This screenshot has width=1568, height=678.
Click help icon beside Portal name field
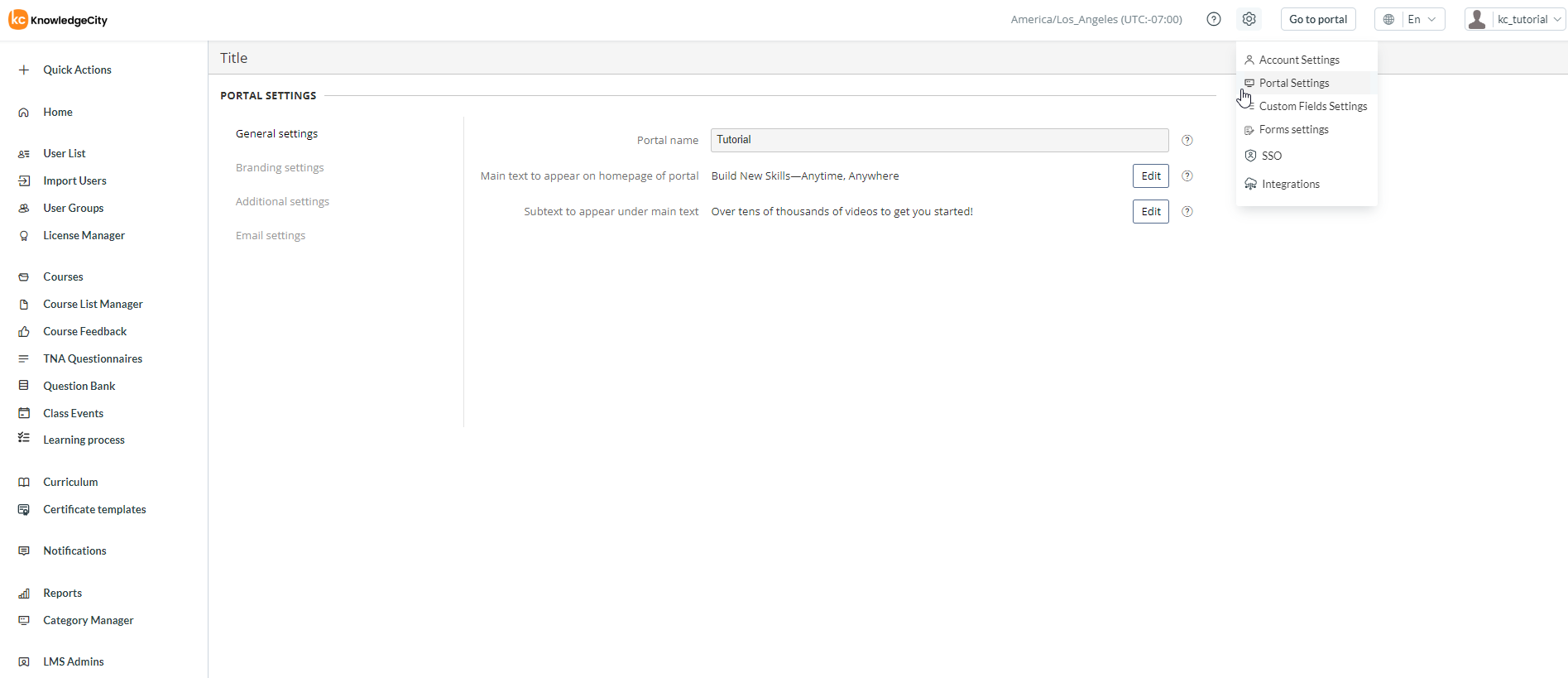click(x=1187, y=141)
